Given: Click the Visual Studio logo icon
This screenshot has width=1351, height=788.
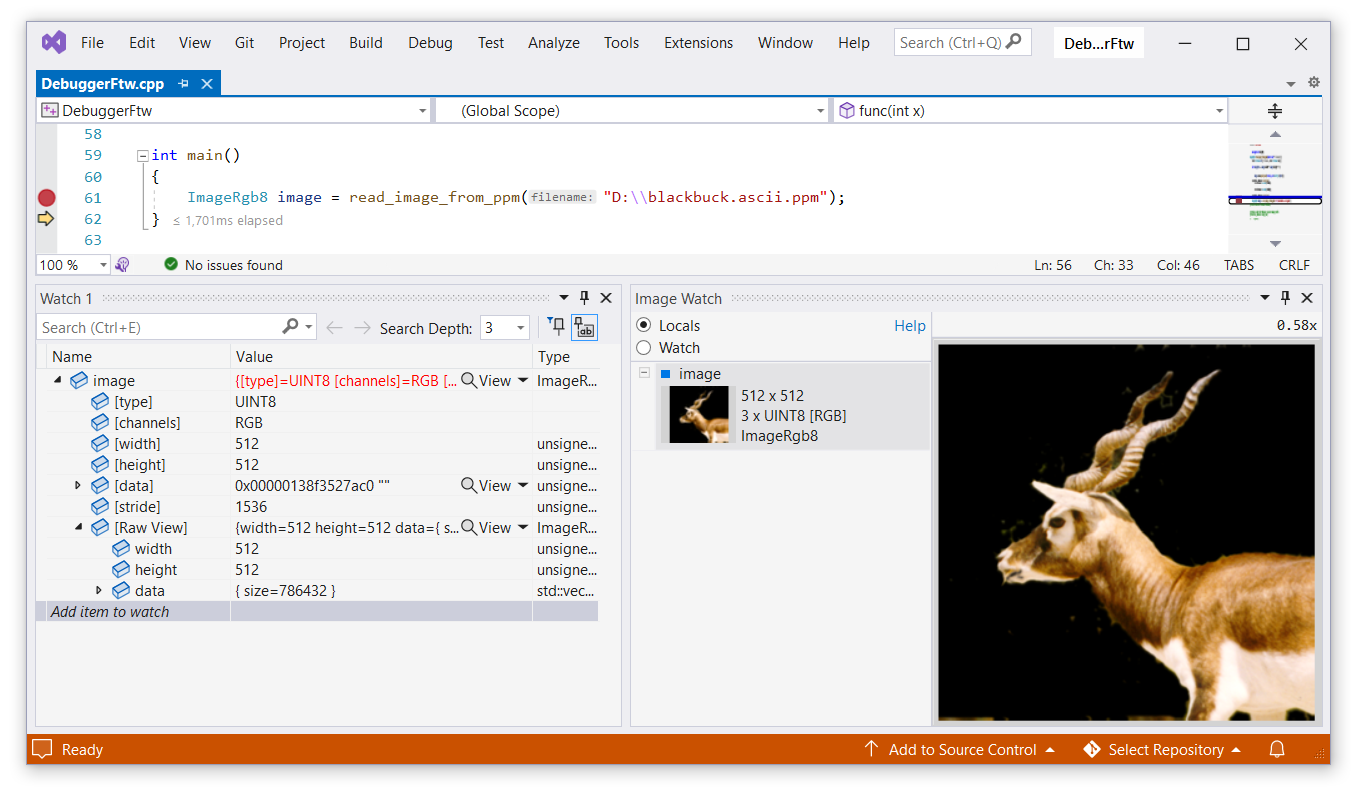Looking at the screenshot, I should [52, 42].
